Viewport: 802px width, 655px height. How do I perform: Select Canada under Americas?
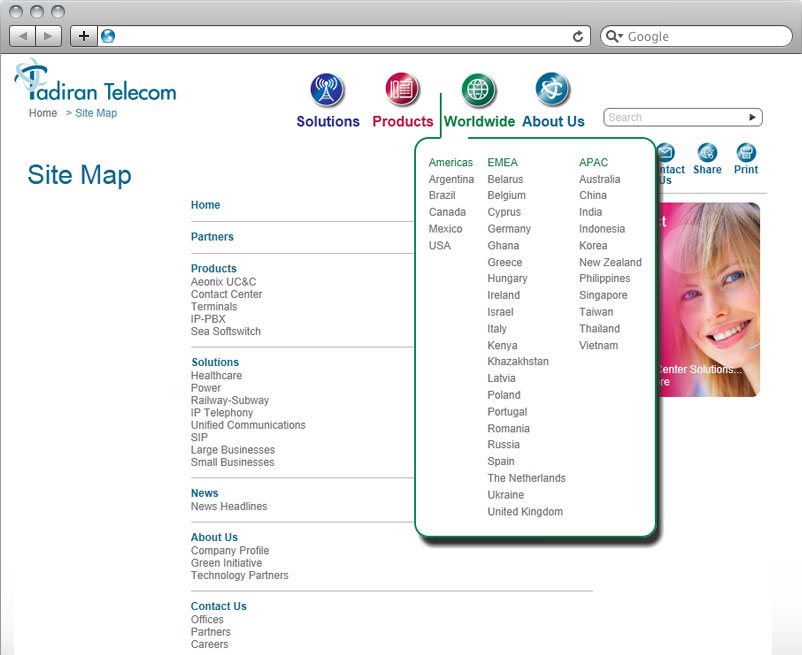[447, 212]
